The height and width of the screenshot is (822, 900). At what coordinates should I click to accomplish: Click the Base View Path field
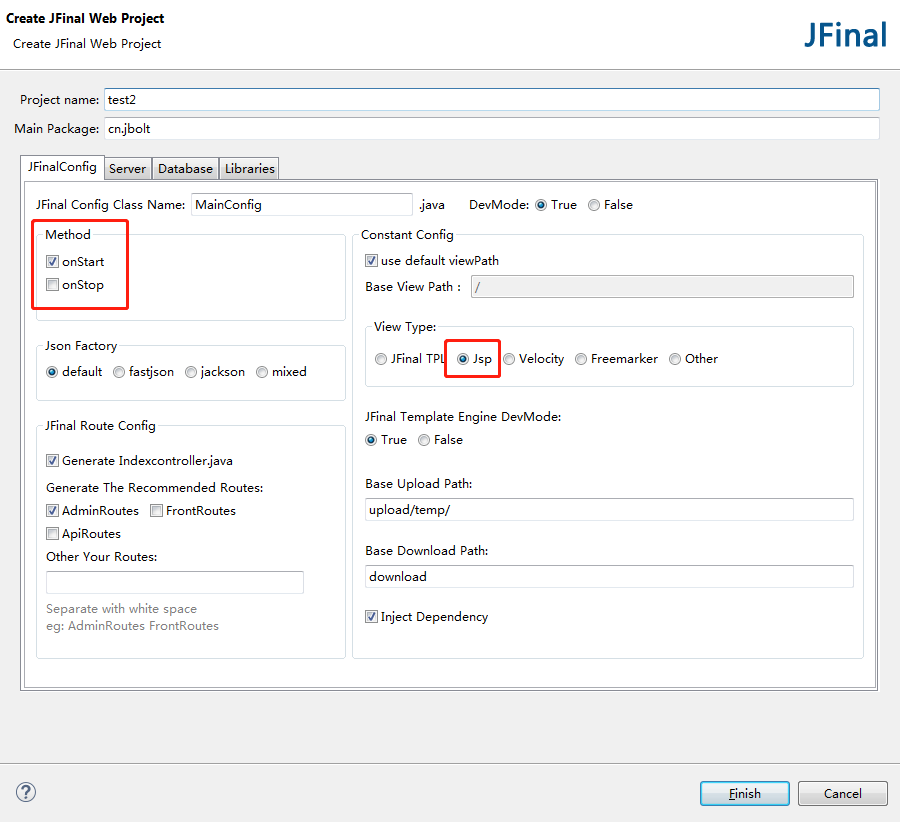662,286
